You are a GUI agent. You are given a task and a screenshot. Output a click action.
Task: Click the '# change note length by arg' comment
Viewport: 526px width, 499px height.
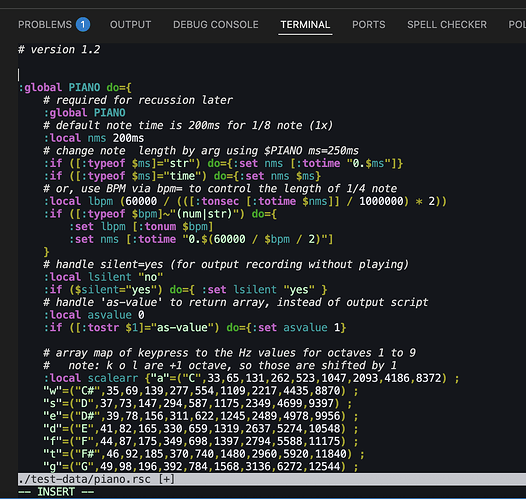(201, 151)
